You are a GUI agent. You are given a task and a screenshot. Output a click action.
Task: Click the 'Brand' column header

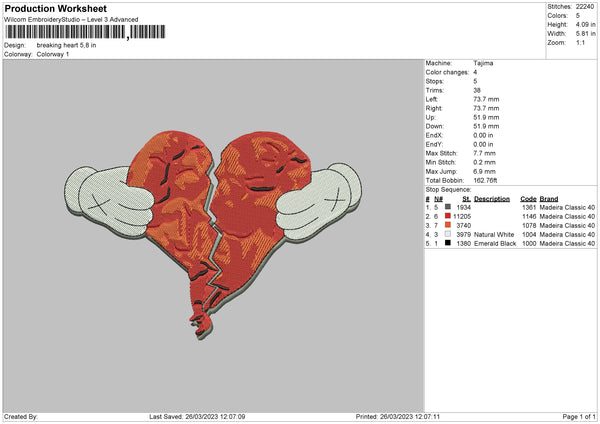click(x=549, y=199)
